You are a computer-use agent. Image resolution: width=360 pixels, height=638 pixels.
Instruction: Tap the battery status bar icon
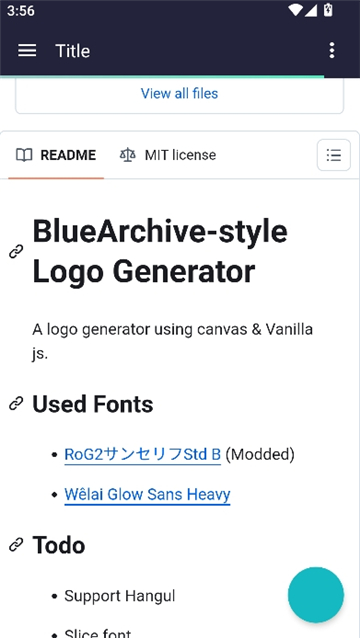(328, 10)
